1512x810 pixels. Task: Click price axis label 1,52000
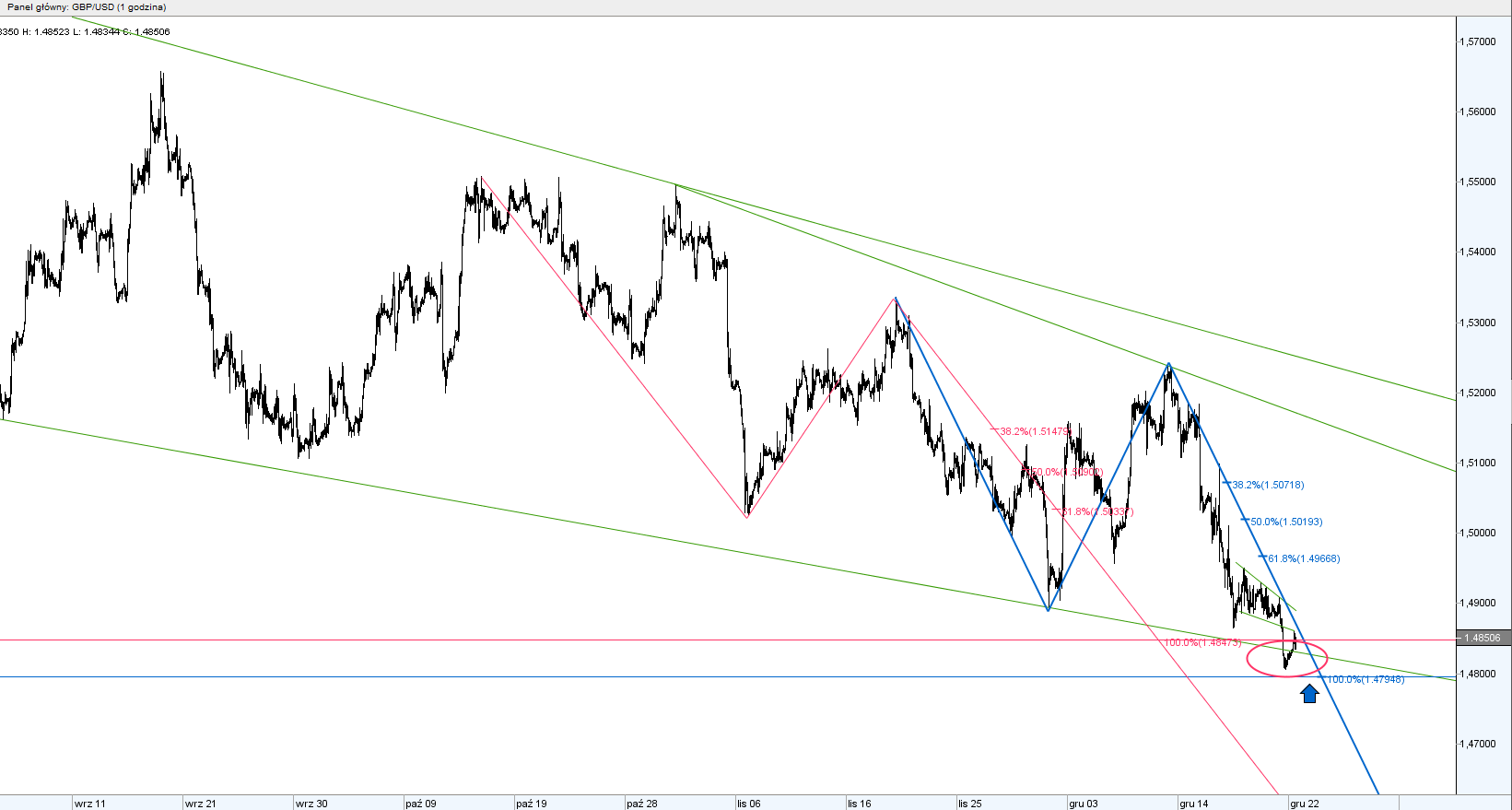(x=1478, y=393)
